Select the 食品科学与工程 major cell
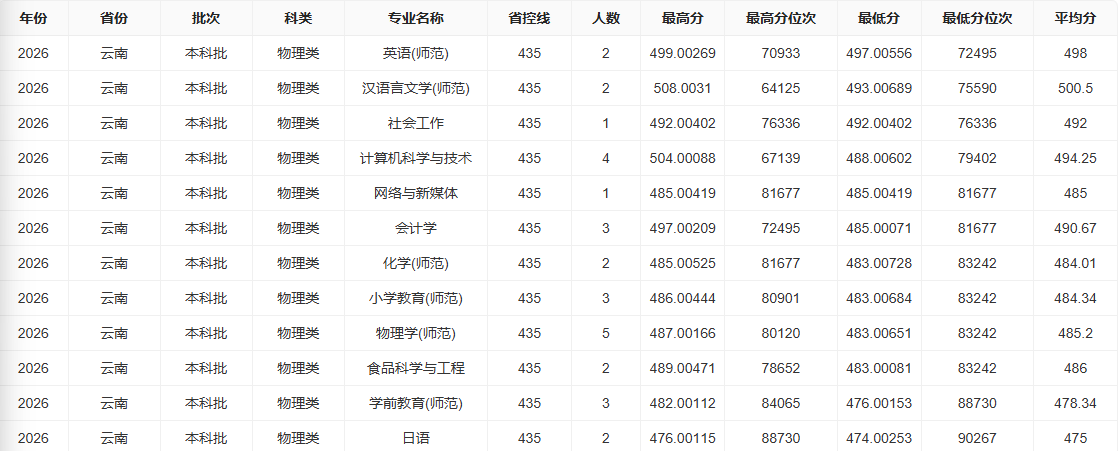Screen dimensions: 1118x451 [x=416, y=368]
